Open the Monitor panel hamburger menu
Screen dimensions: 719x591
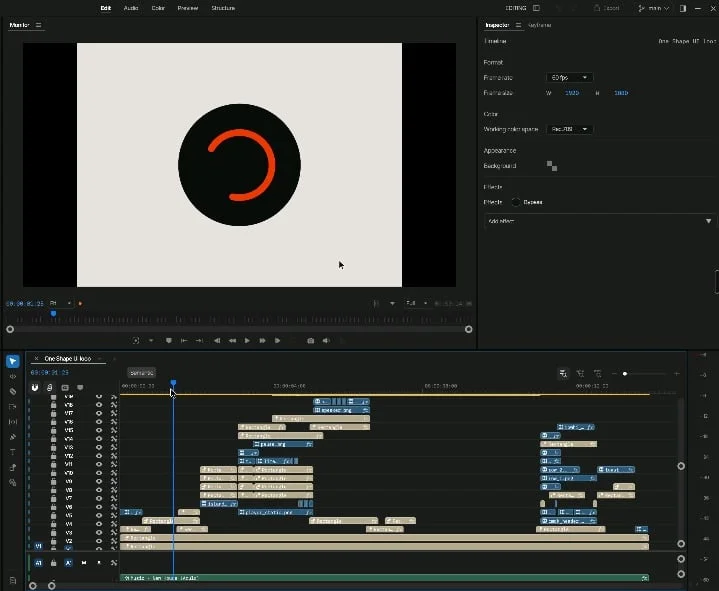39,25
